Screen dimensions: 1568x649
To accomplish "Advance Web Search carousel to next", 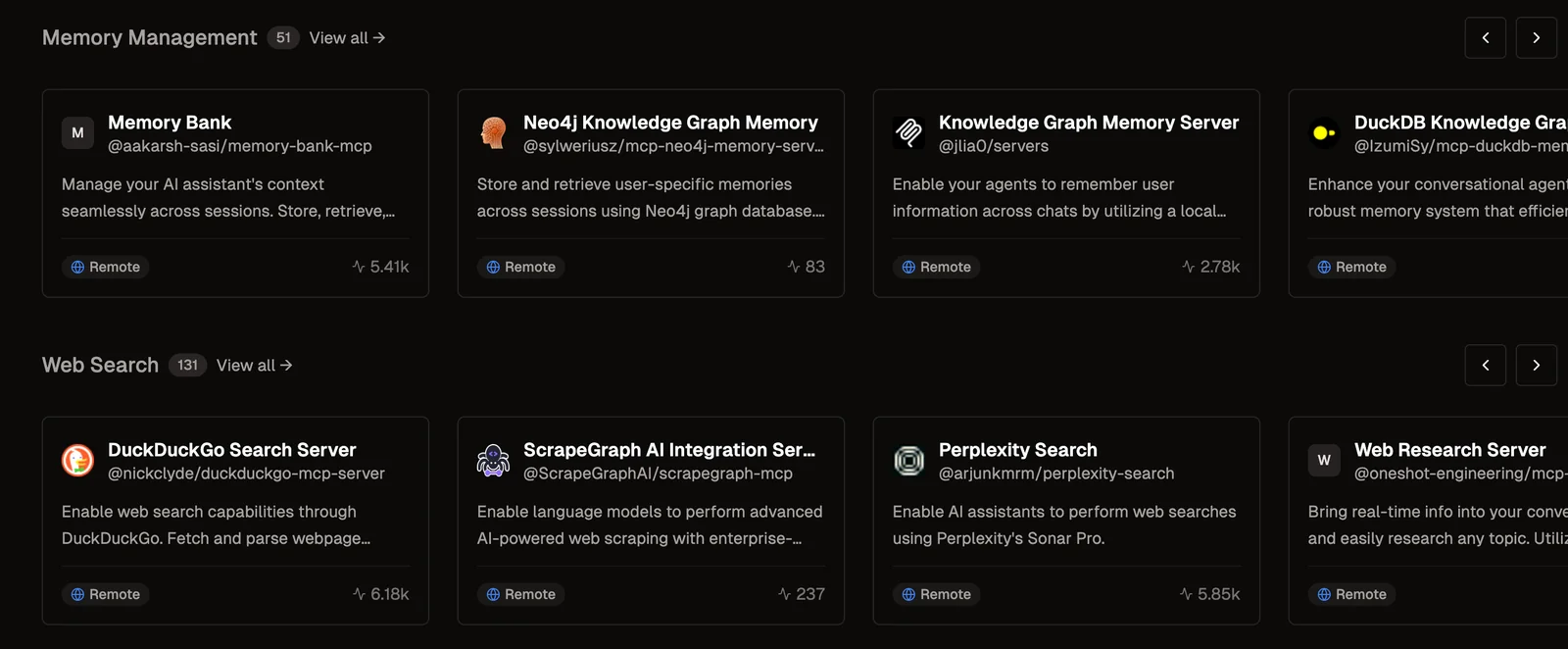I will click(1536, 366).
